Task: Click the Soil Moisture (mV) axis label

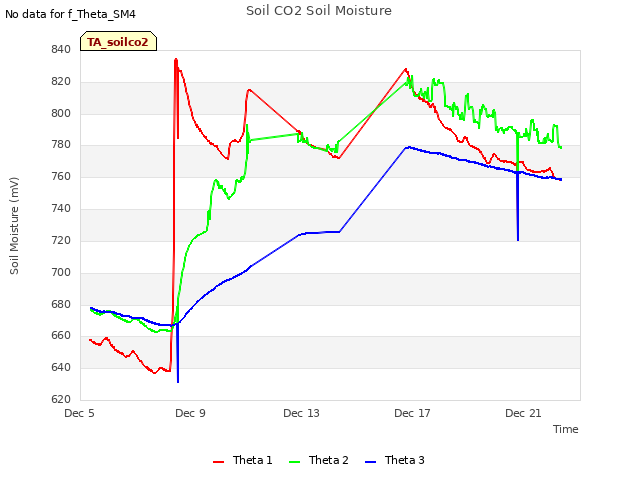Action: pos(14,226)
